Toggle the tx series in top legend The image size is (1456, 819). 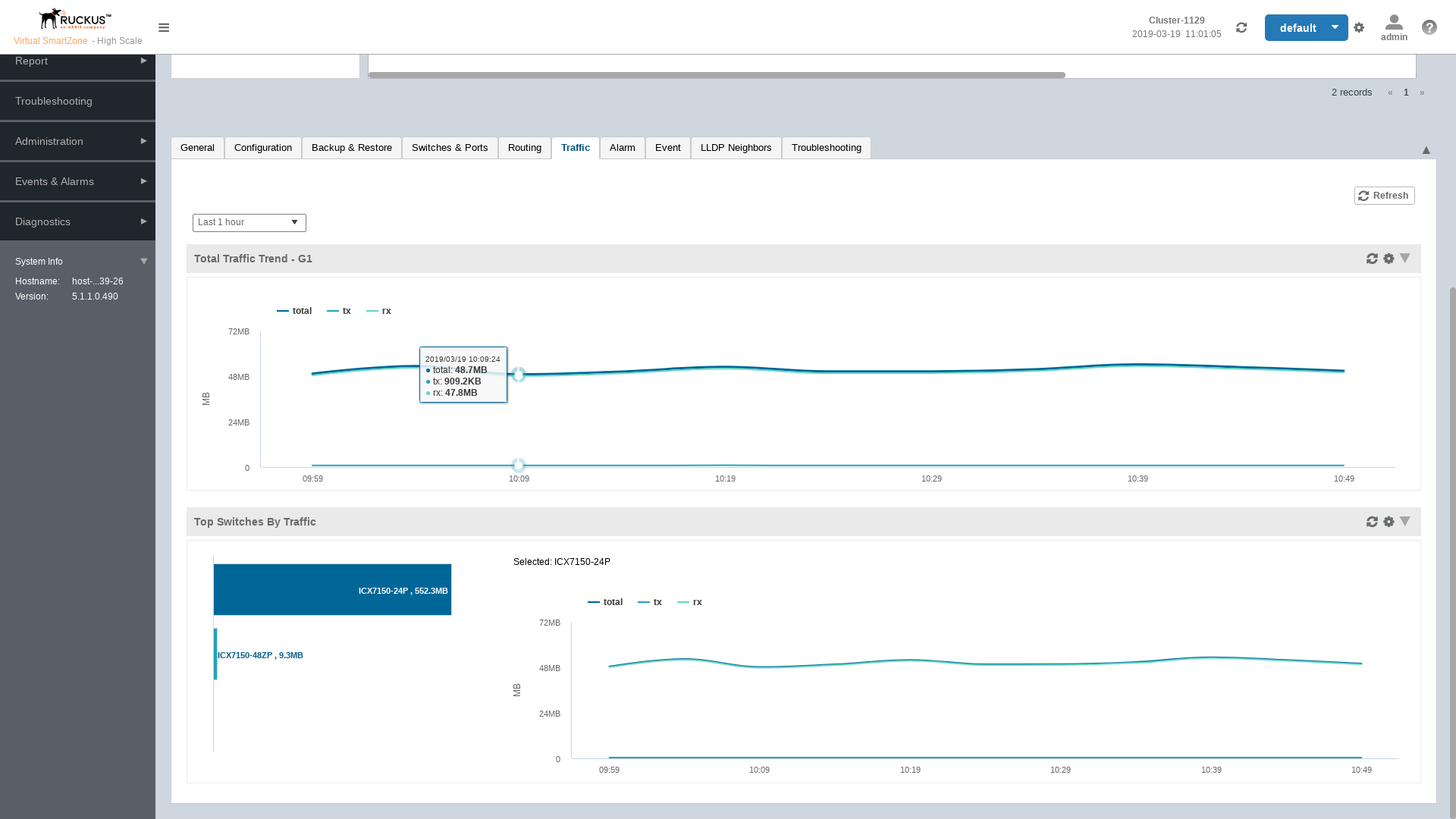pos(339,312)
